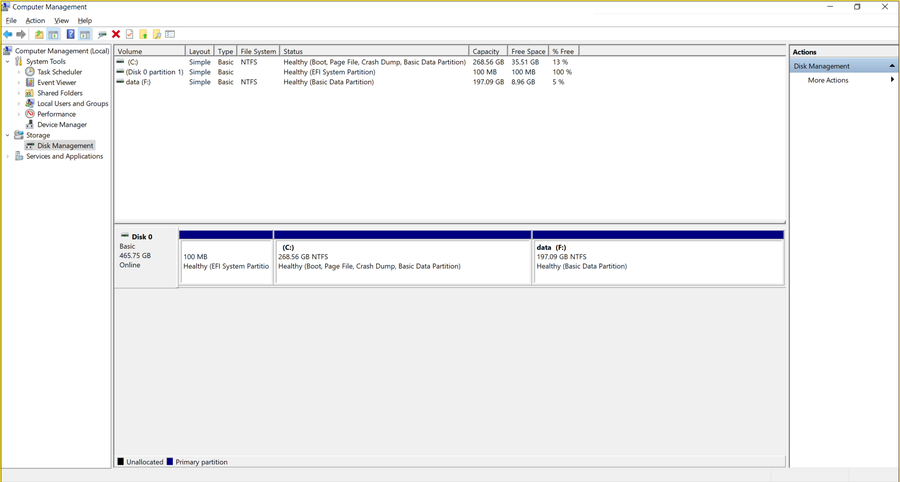Viewport: 900px width, 482px height.
Task: Click the Up One Level folder icon
Action: [x=39, y=34]
